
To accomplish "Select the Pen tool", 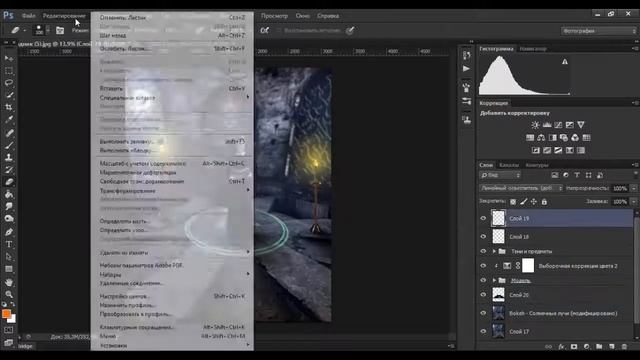I will tap(9, 232).
